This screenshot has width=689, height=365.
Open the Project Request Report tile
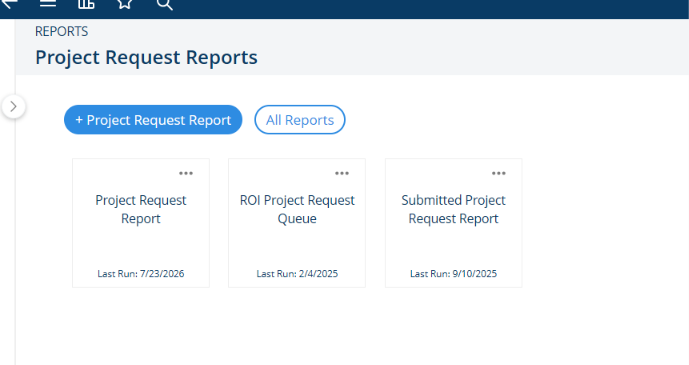pyautogui.click(x=141, y=209)
